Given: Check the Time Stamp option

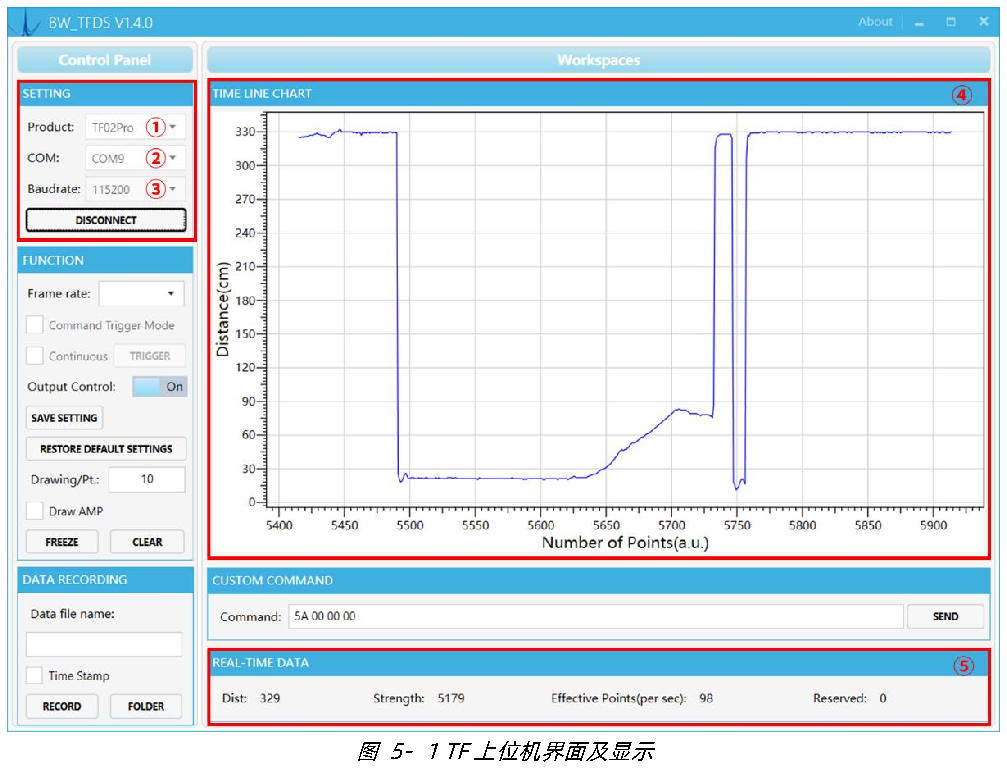Looking at the screenshot, I should pos(35,675).
